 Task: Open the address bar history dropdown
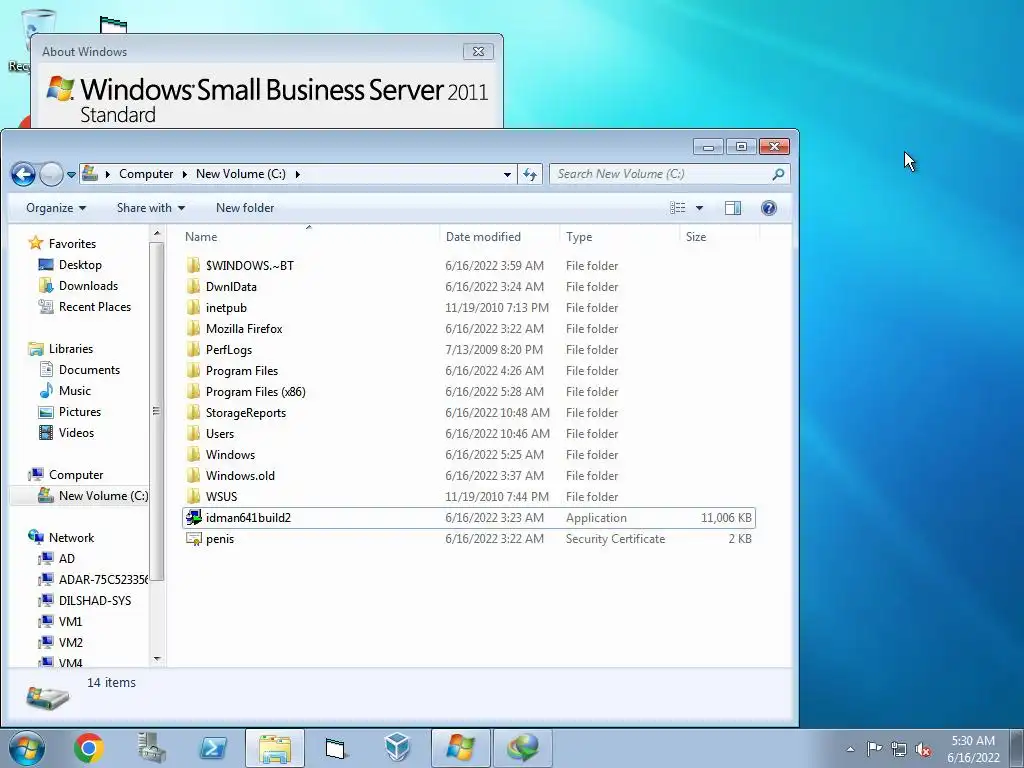point(507,174)
